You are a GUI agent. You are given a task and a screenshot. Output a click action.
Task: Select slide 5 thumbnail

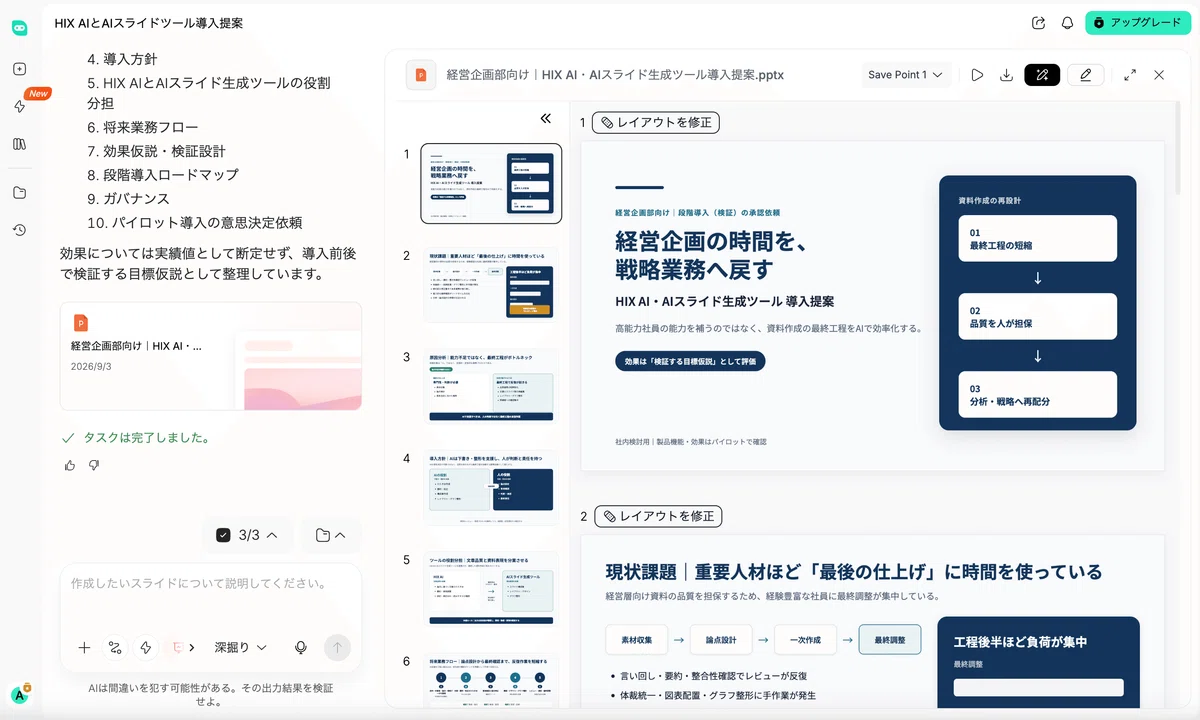pyautogui.click(x=491, y=589)
